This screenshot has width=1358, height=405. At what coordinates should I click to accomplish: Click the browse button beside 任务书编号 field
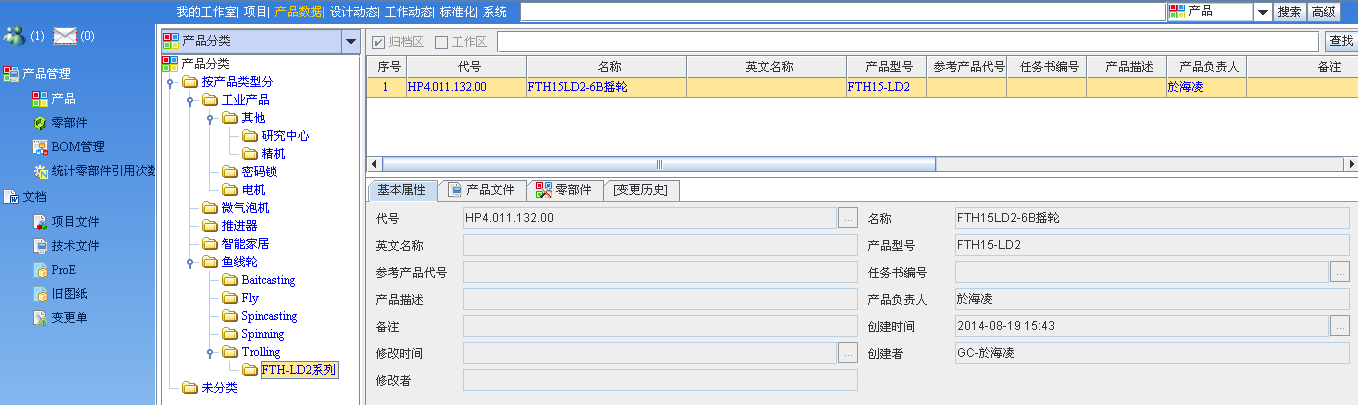click(1340, 271)
